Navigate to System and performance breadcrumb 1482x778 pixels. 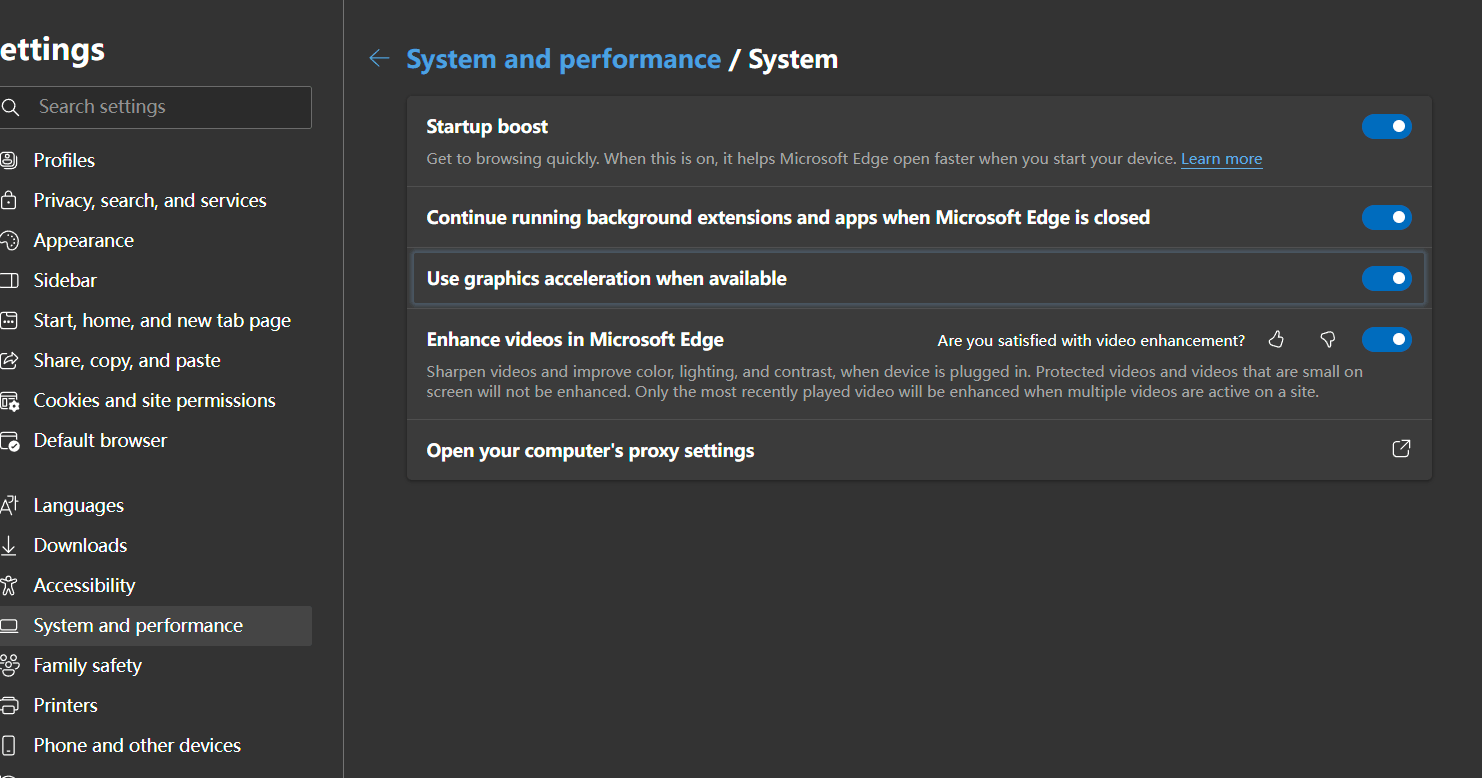point(563,59)
